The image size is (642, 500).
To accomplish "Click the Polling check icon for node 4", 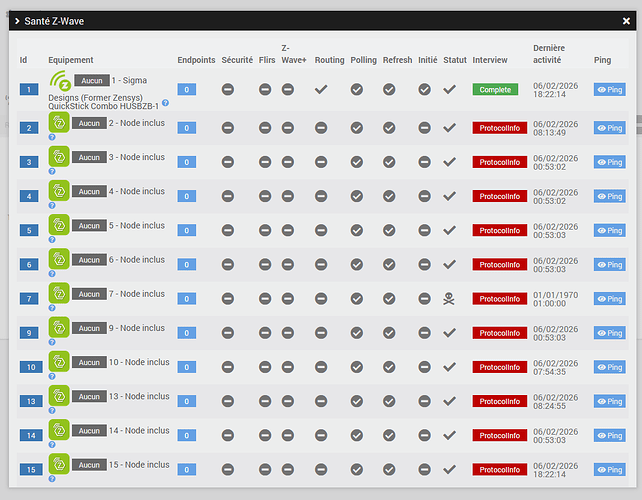I will pyautogui.click(x=357, y=196).
